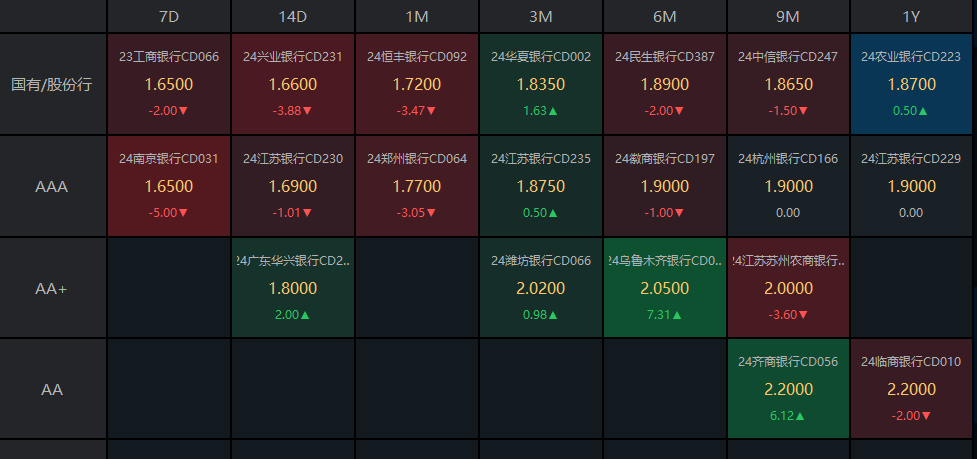Open the 24临商银行CD010 quote

tap(911, 388)
